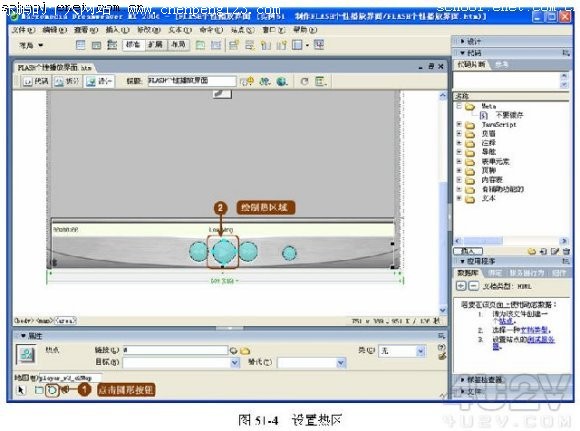The height and width of the screenshot is (431, 580).
Task: Click the Insert Row Above icon
Action: click(x=233, y=45)
